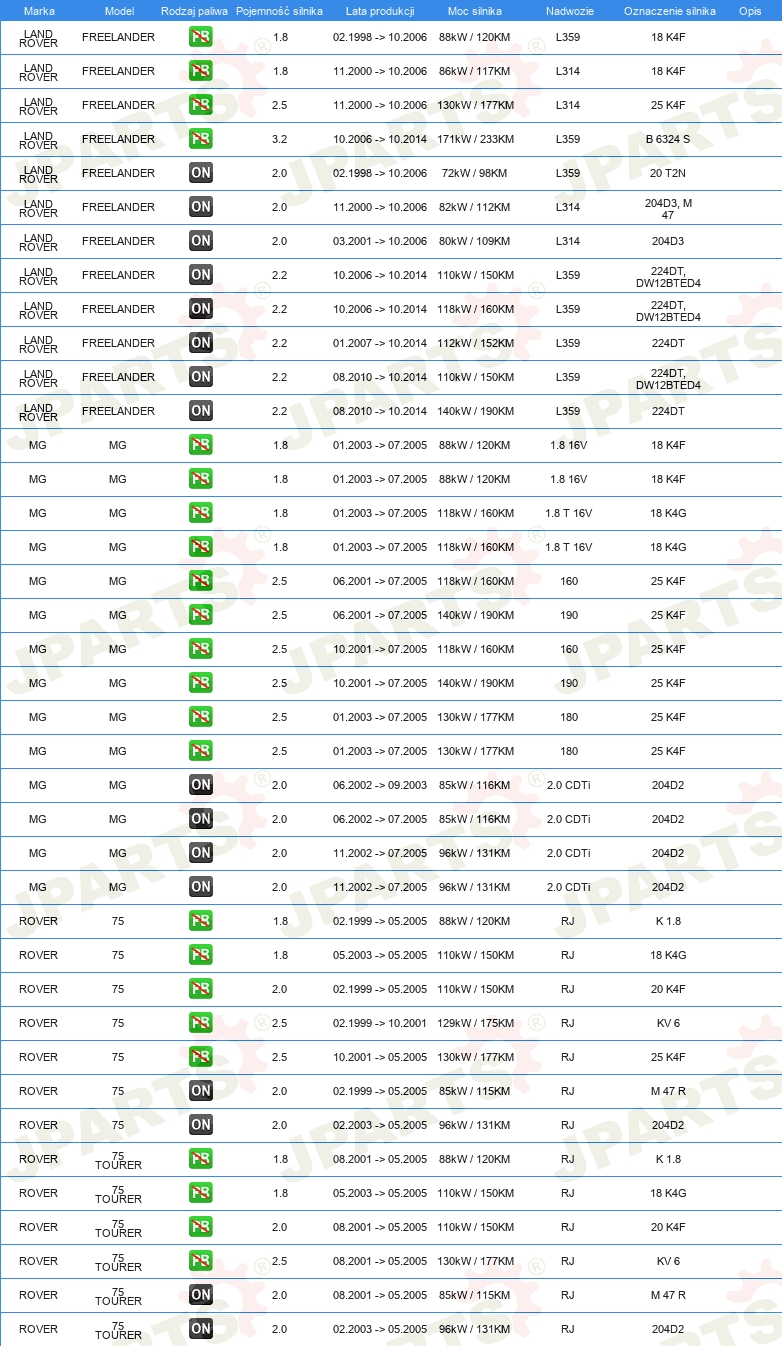Image resolution: width=782 pixels, height=1346 pixels.
Task: Click petrol icon in Rover 75 Tourer K 1.8 row
Action: pos(201,1159)
